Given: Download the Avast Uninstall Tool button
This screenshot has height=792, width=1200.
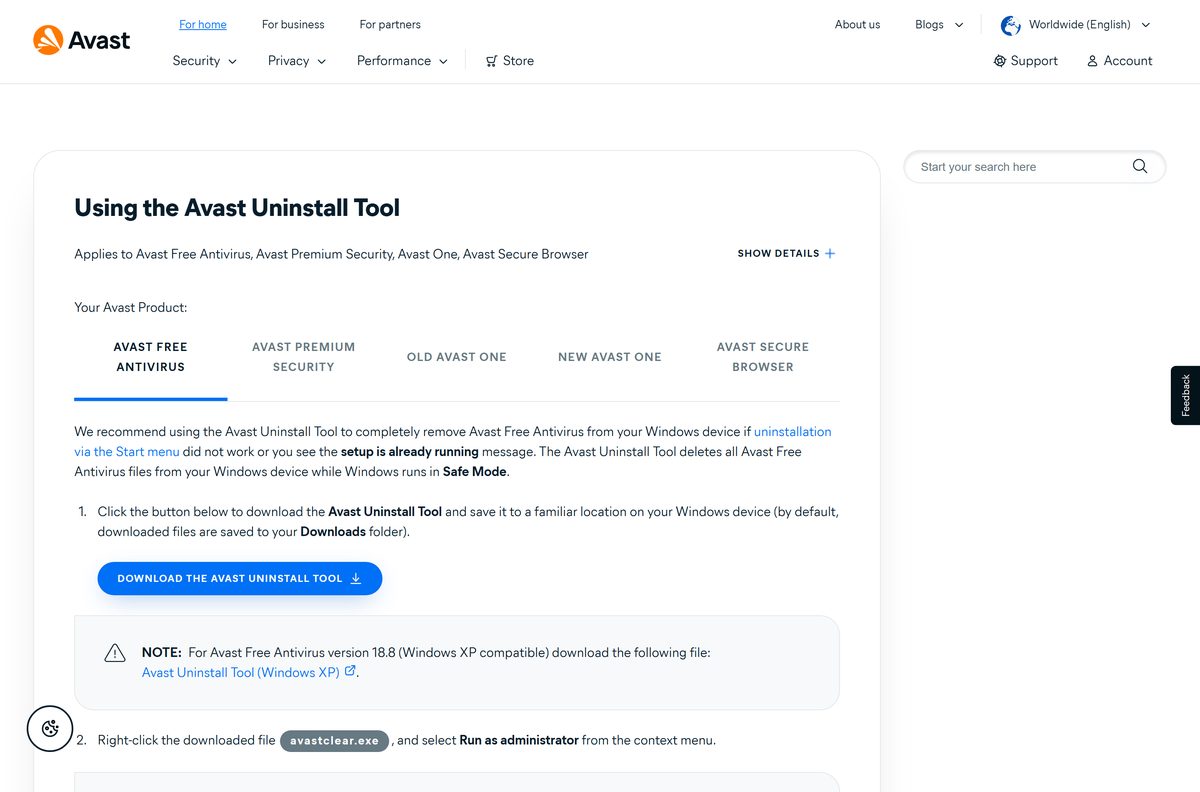Looking at the screenshot, I should point(240,578).
